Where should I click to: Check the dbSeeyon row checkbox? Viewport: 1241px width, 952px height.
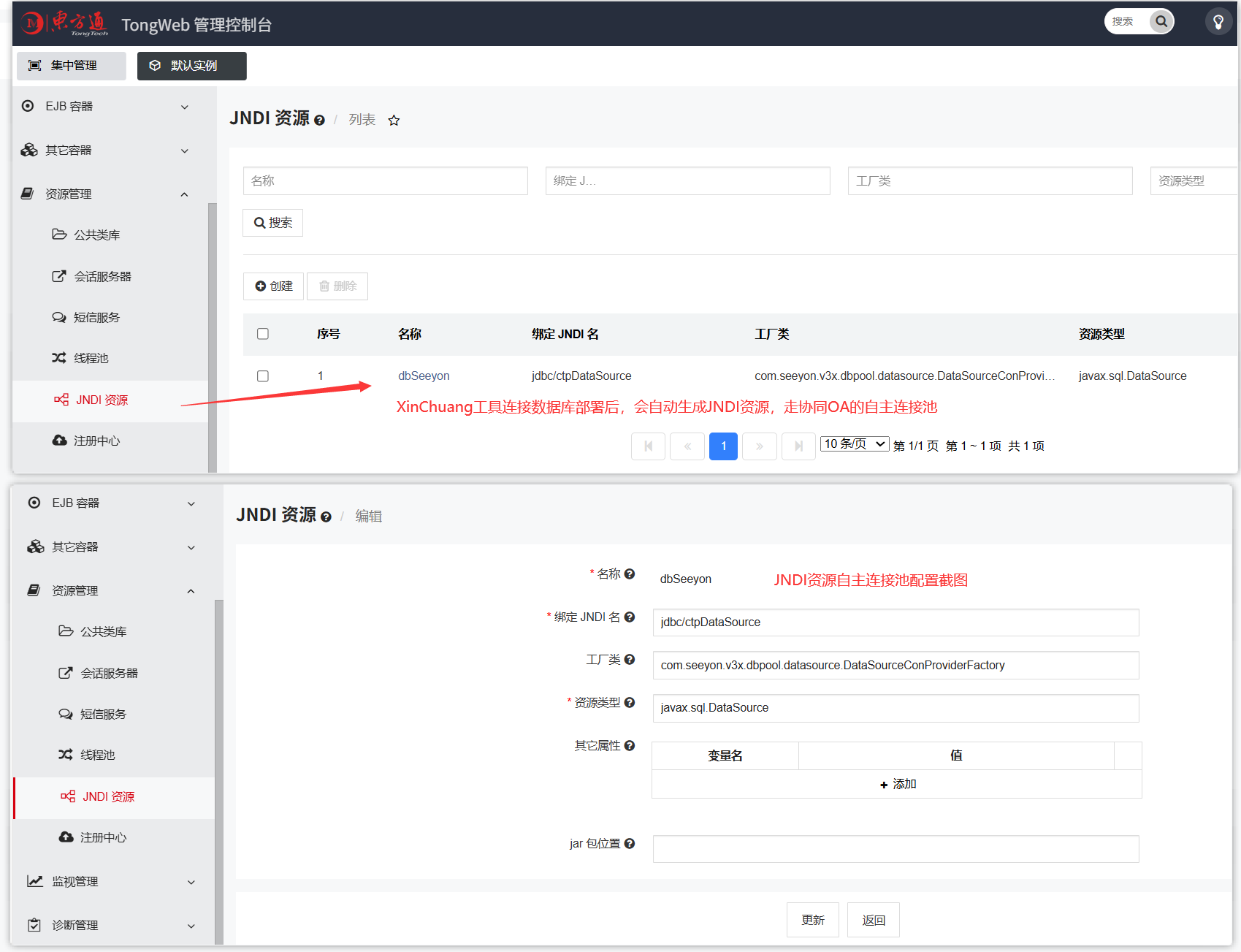point(263,376)
